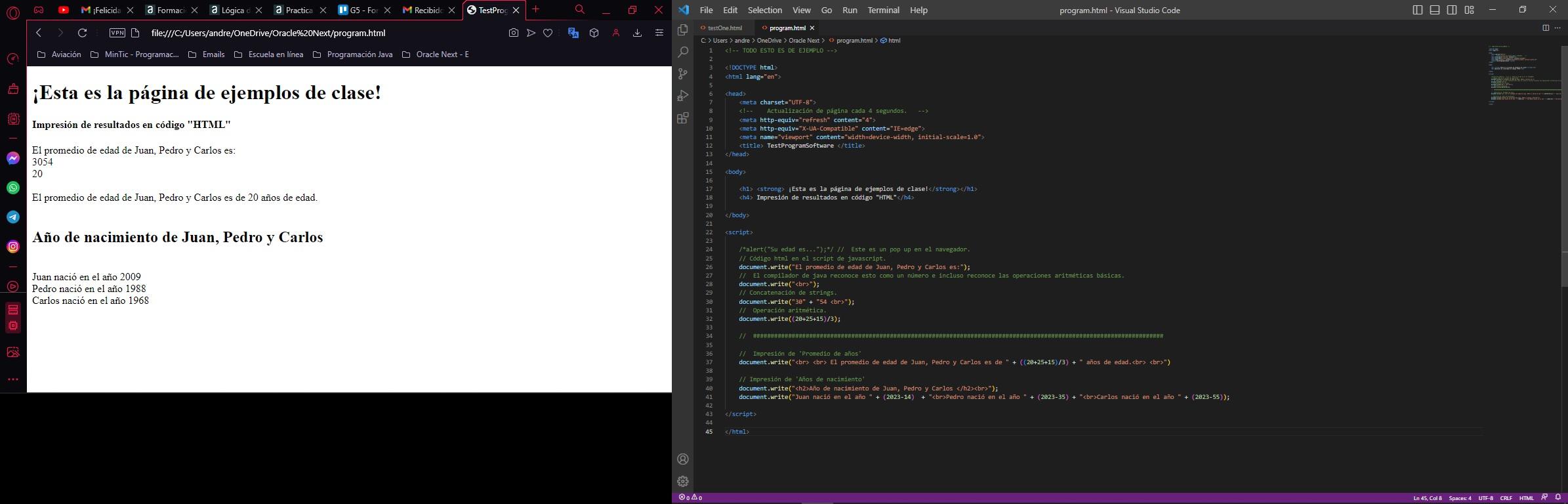Screen dimensions: 1568x504
Task: Click the send to My Flow arrow icon
Action: (531, 33)
